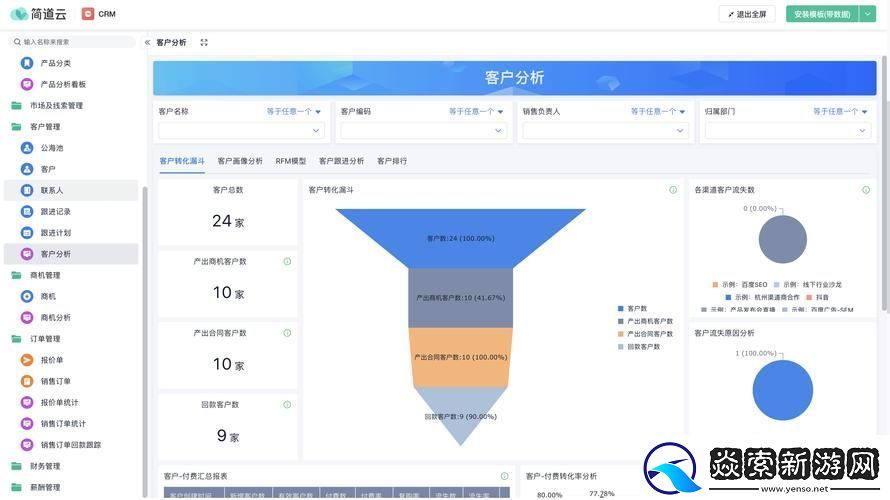Click the 产品分类 sidebar icon
Viewport: 890px width, 500px height.
pos(27,63)
